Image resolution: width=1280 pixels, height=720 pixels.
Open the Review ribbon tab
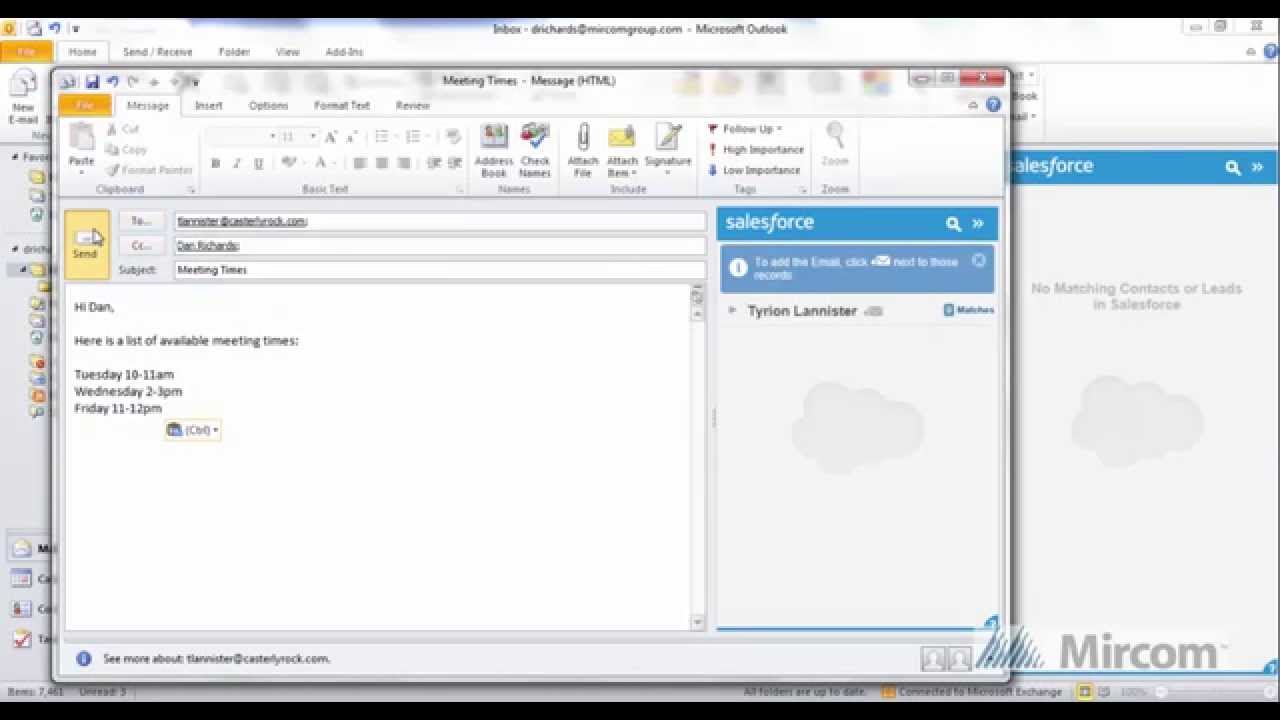coord(412,105)
